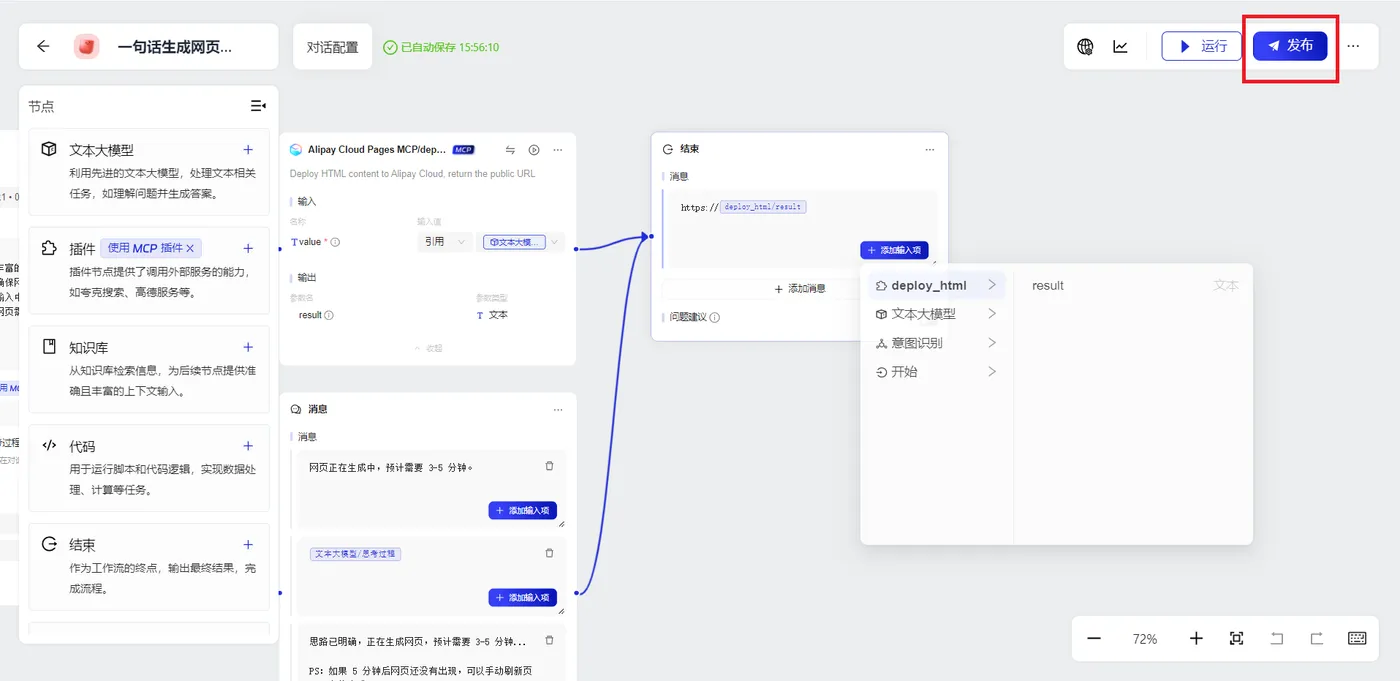Expand deploy_html in the variable picker

pos(935,285)
